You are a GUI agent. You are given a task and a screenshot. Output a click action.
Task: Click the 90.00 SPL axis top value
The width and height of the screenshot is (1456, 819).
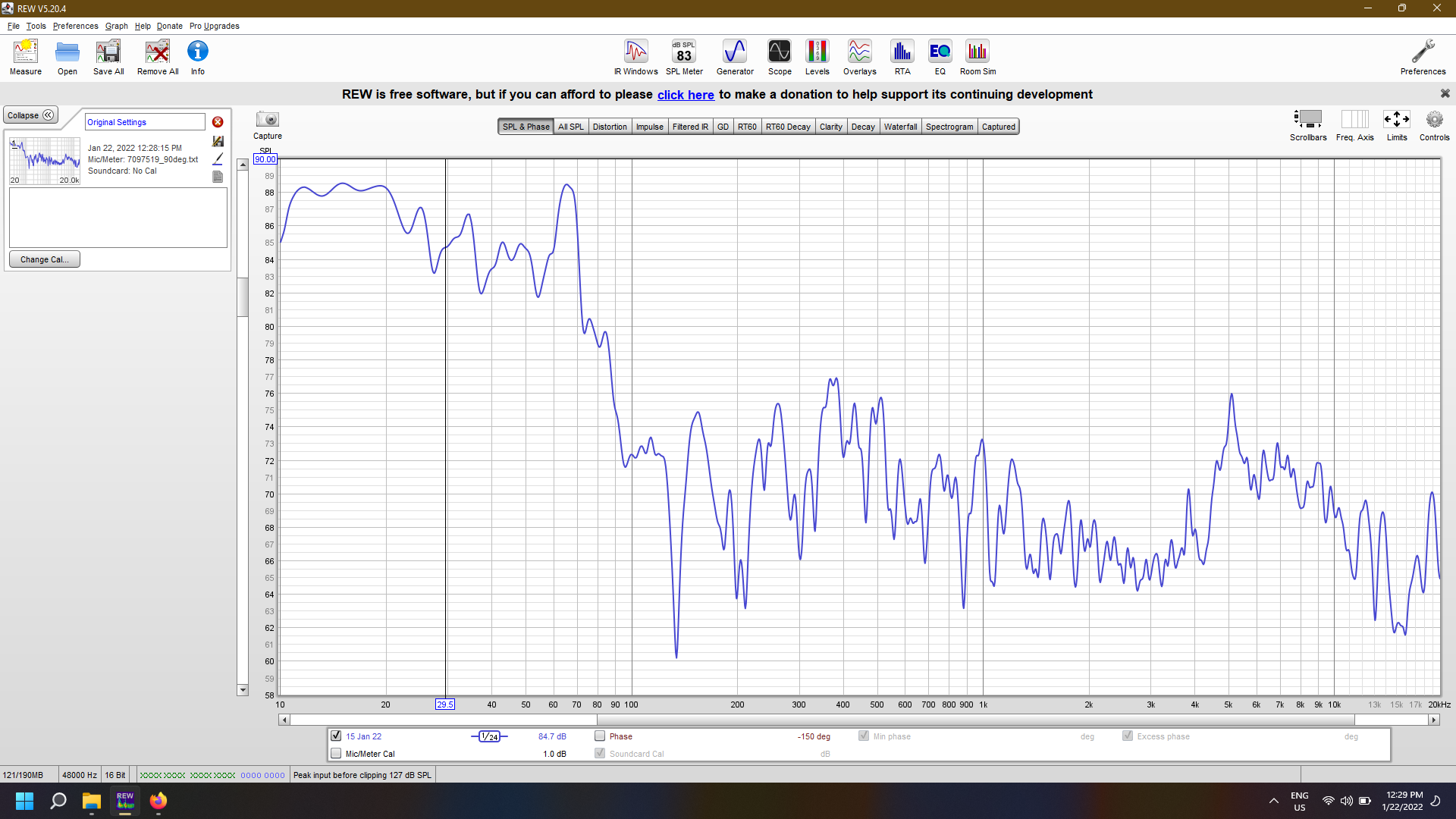tap(265, 159)
